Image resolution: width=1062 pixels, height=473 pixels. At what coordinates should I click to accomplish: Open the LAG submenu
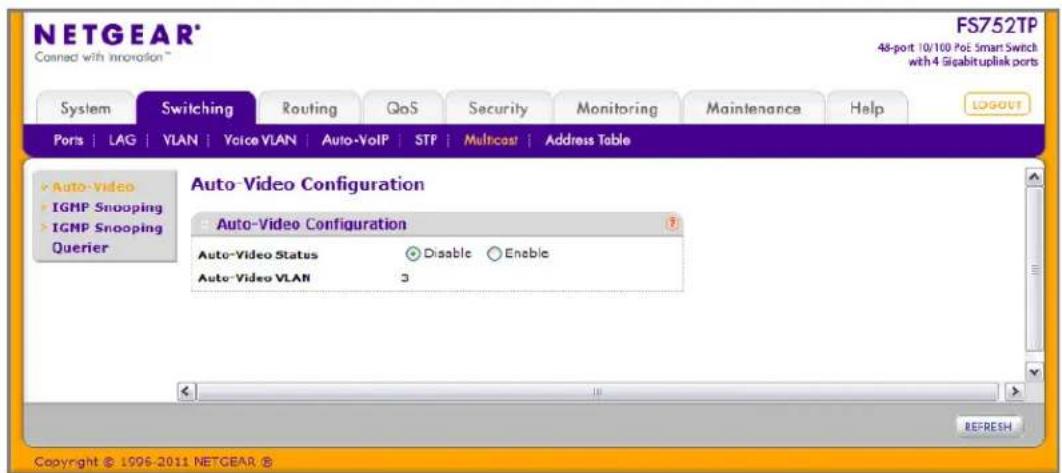click(x=123, y=140)
